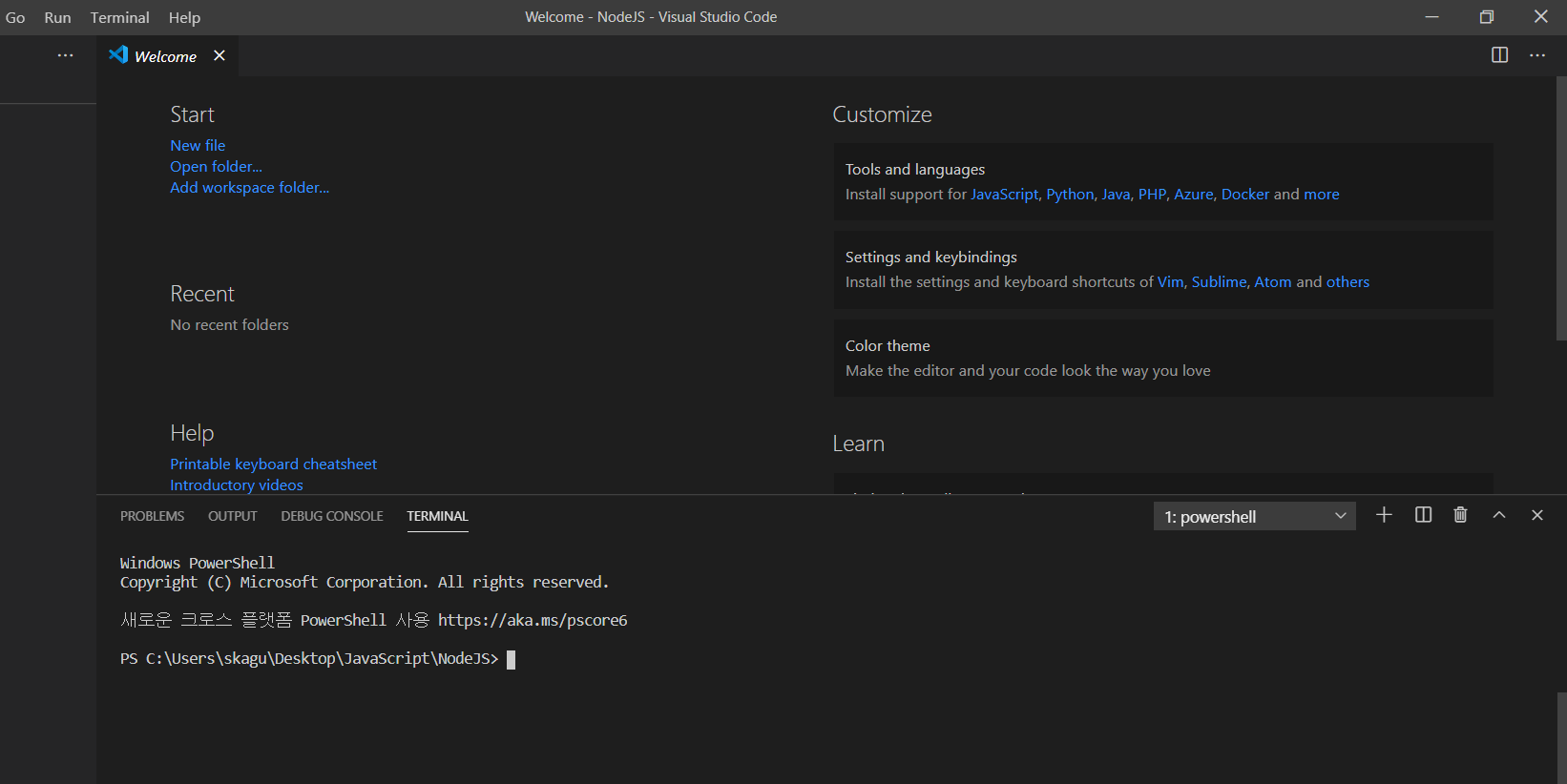This screenshot has width=1567, height=784.
Task: Switch to the Problems panel tab
Action: tap(152, 516)
